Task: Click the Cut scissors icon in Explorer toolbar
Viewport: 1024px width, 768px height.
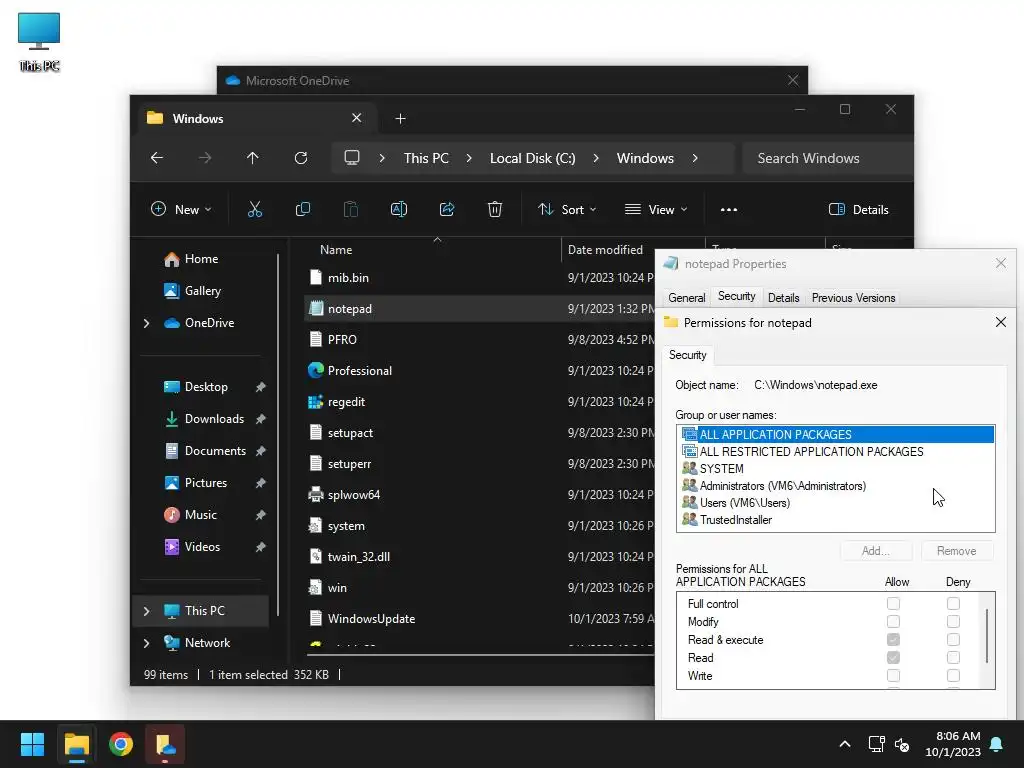Action: pyautogui.click(x=255, y=209)
